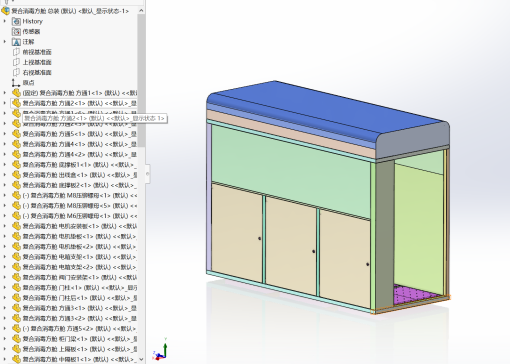
Task: Expand the 方通3<1> component
Action: [x=5, y=308]
